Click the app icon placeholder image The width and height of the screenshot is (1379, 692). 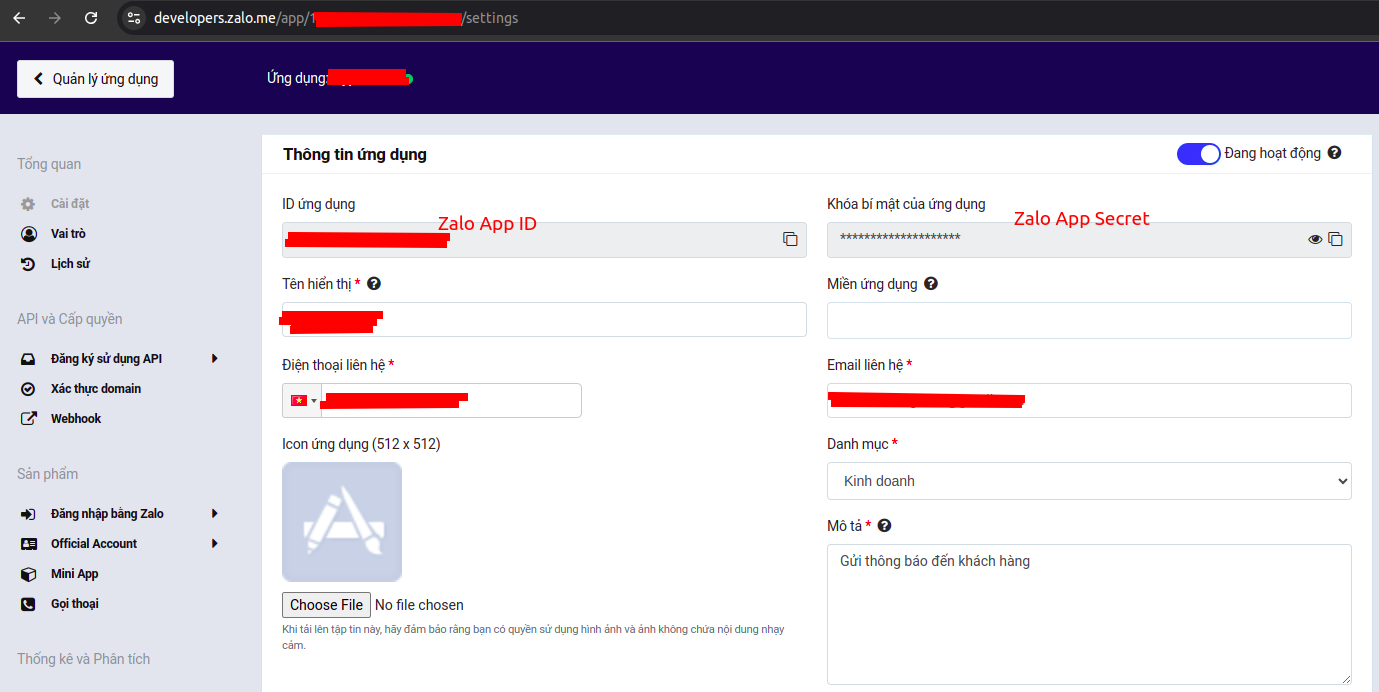point(342,521)
